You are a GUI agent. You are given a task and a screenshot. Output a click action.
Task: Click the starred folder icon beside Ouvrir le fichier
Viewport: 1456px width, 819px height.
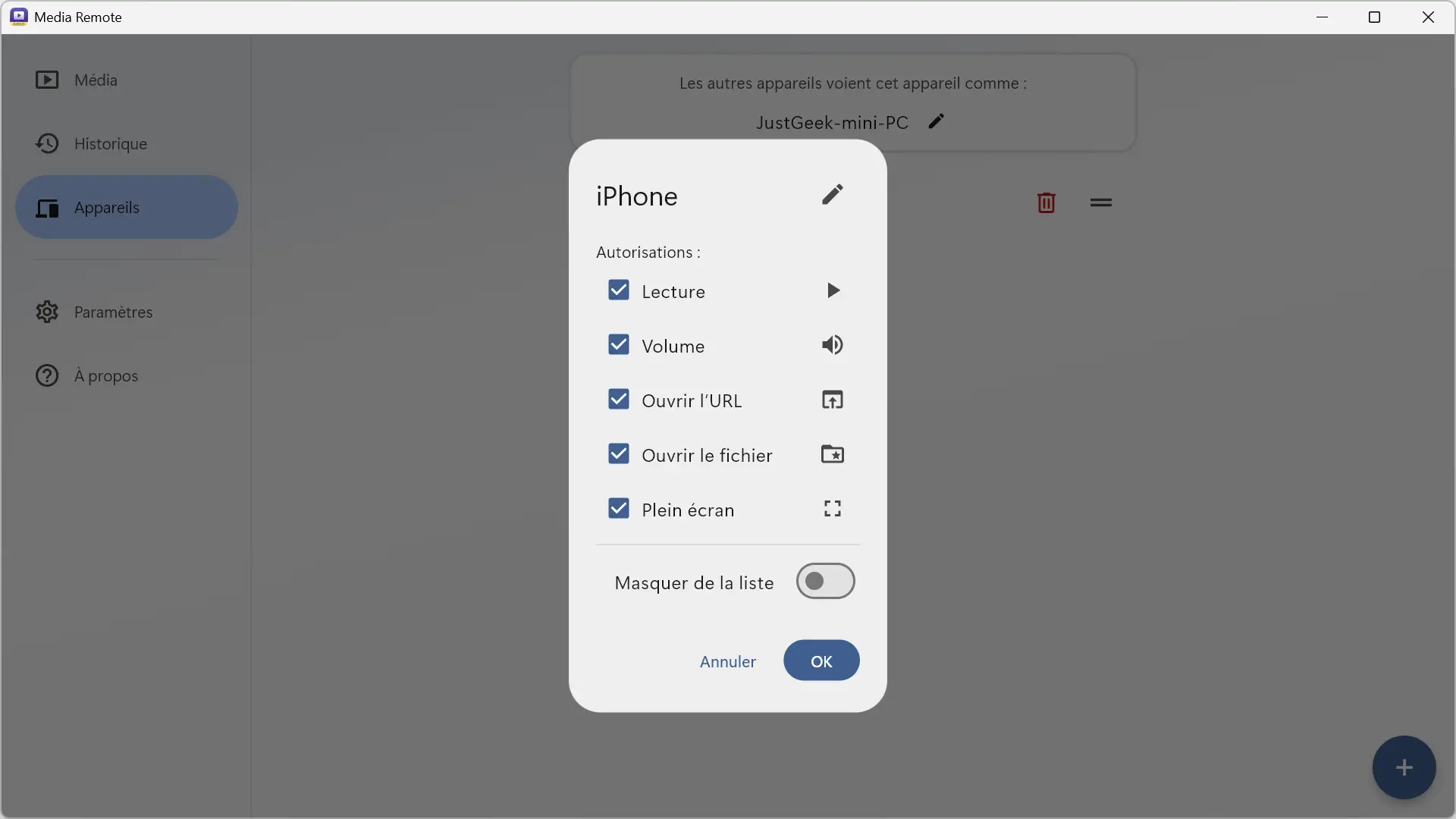point(832,454)
